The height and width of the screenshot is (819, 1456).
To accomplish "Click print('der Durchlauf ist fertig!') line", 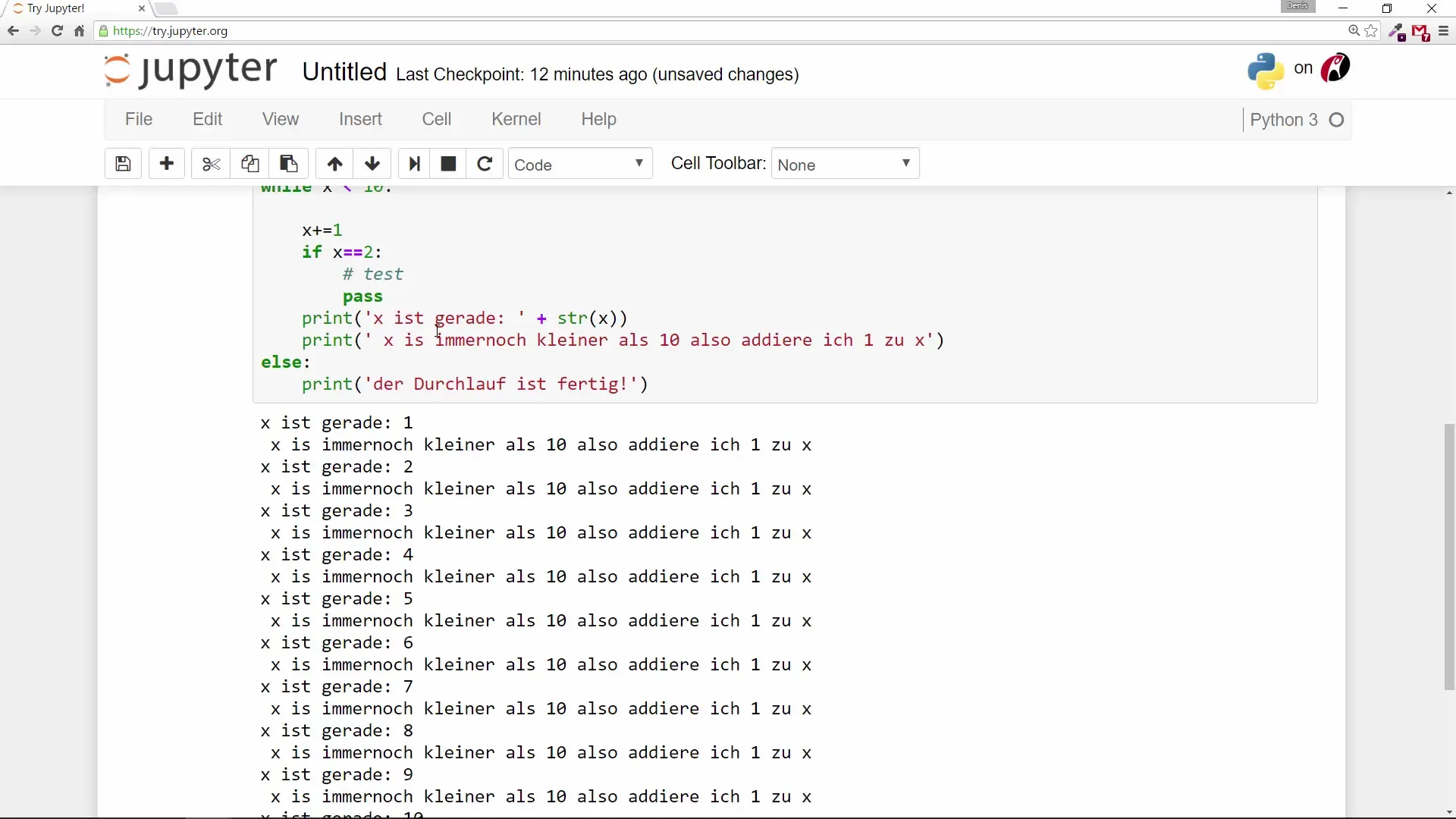I will point(475,384).
